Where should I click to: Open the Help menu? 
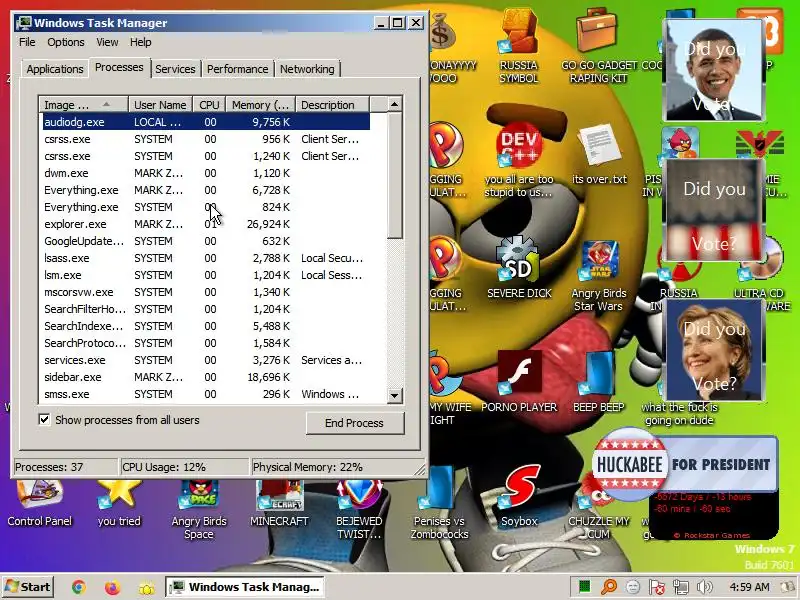140,42
